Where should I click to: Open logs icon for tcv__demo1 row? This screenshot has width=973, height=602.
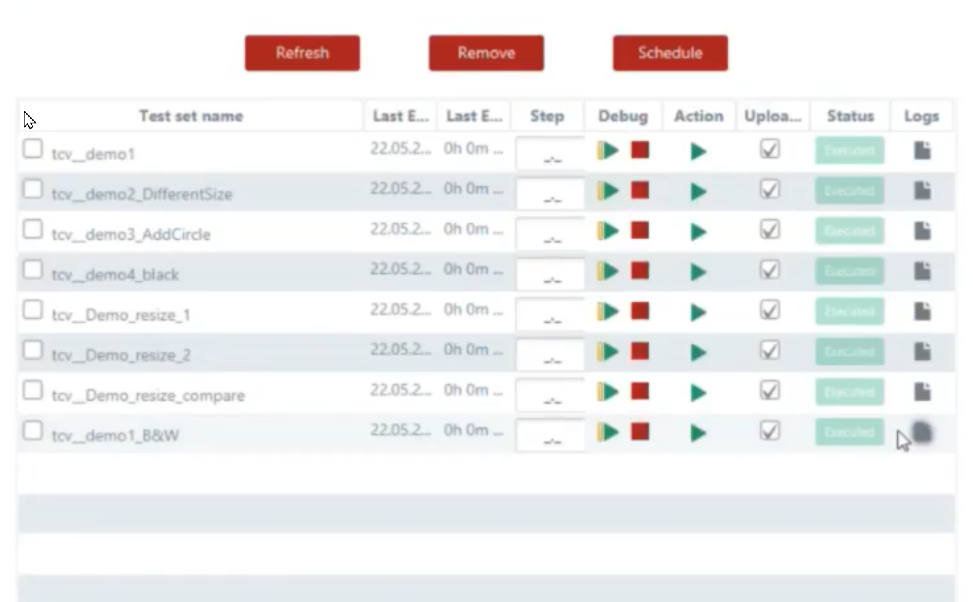pos(922,150)
